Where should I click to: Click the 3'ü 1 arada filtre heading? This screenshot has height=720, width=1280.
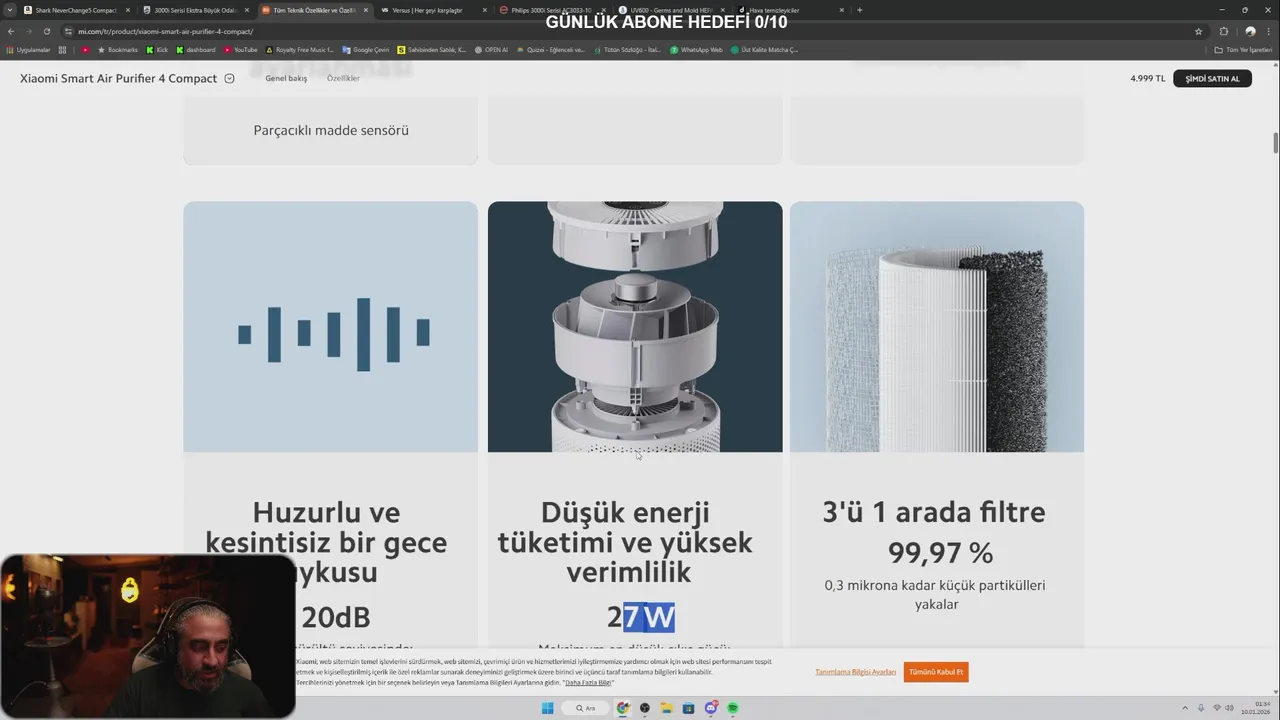[934, 512]
